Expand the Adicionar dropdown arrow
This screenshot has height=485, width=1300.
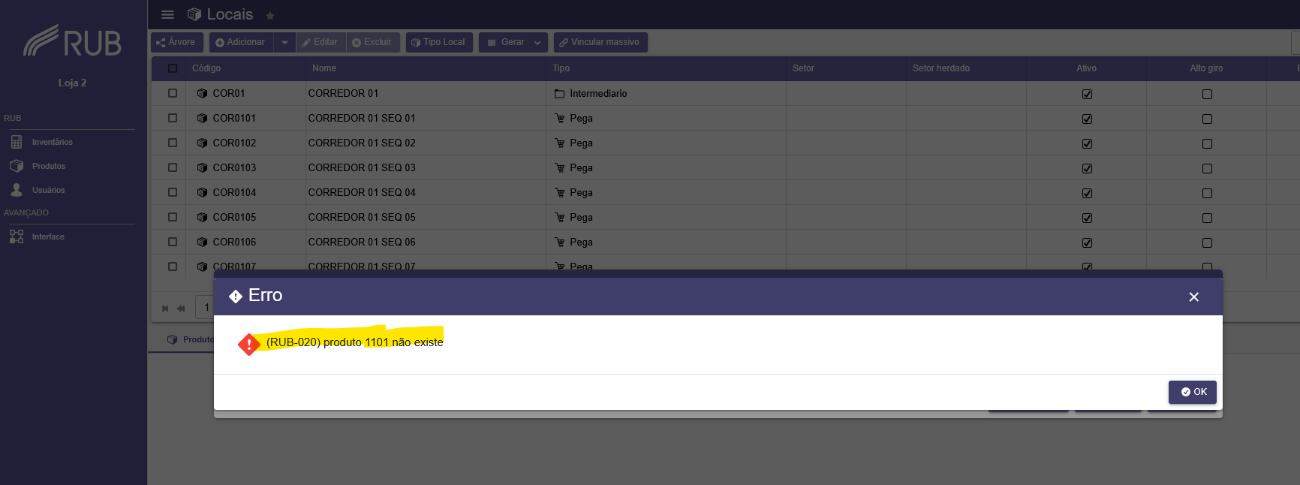click(284, 43)
